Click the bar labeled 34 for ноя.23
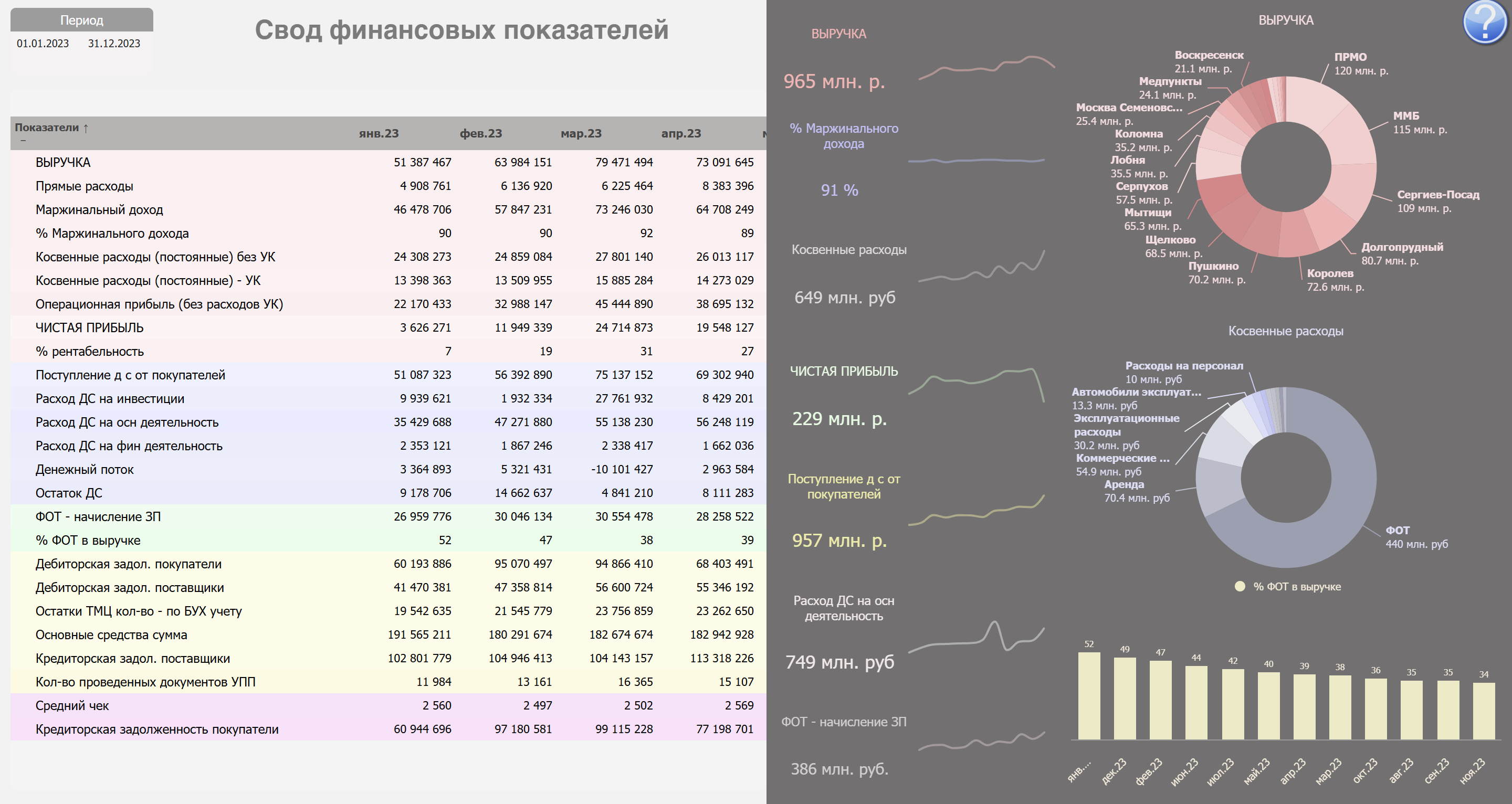The image size is (1512, 804). [x=1483, y=711]
